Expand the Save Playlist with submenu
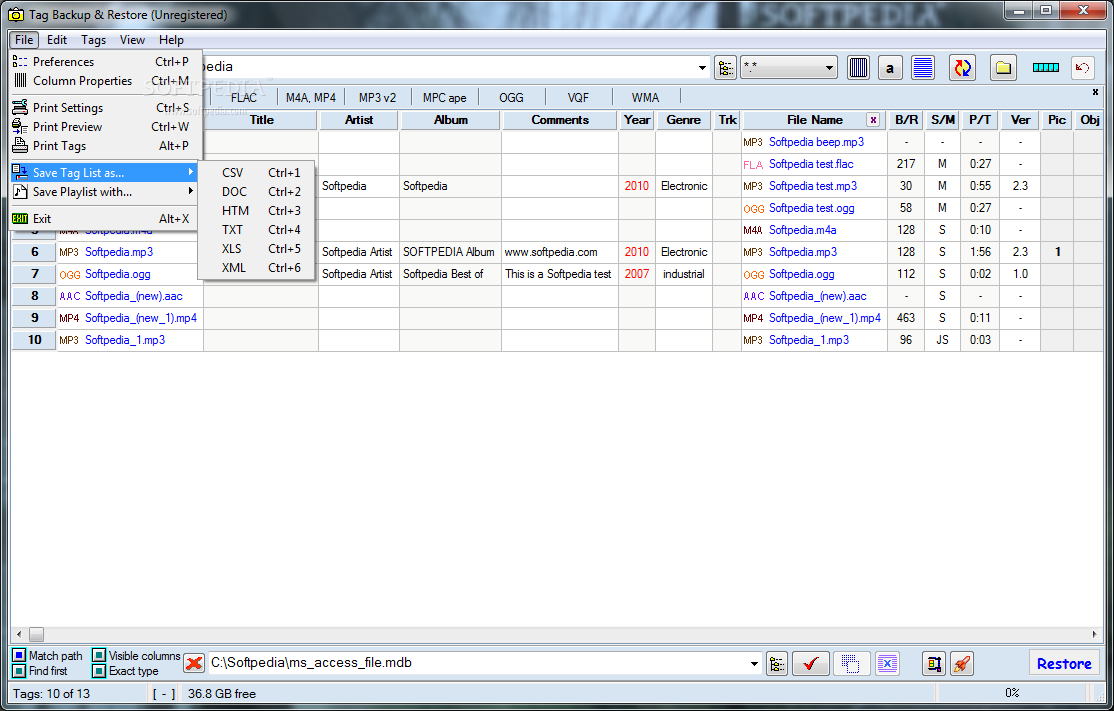Screen dimensions: 1114x711 [105, 192]
